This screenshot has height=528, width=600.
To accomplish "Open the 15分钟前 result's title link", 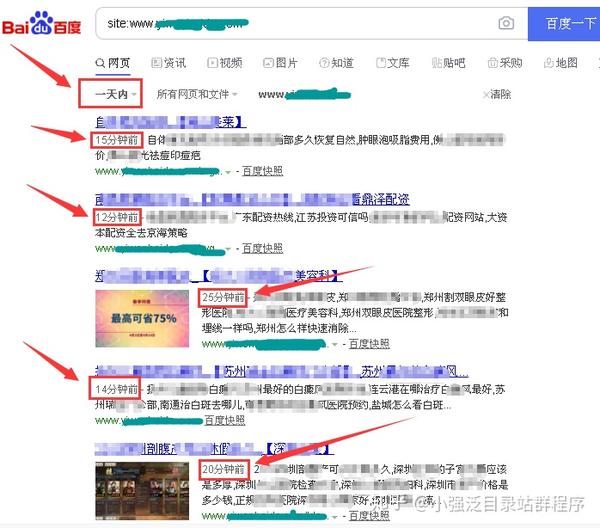I will pos(170,122).
